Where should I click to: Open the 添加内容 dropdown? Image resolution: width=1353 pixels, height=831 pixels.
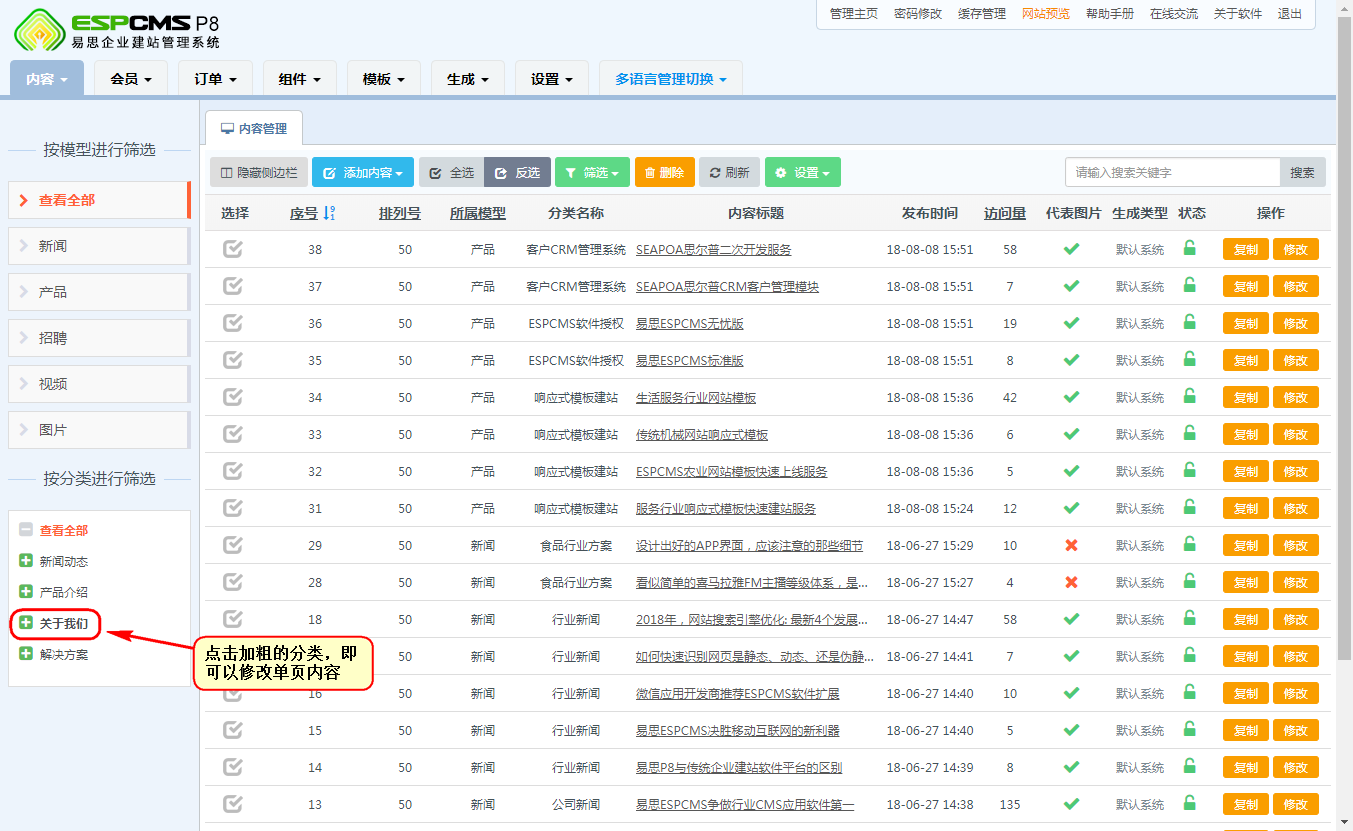[362, 172]
